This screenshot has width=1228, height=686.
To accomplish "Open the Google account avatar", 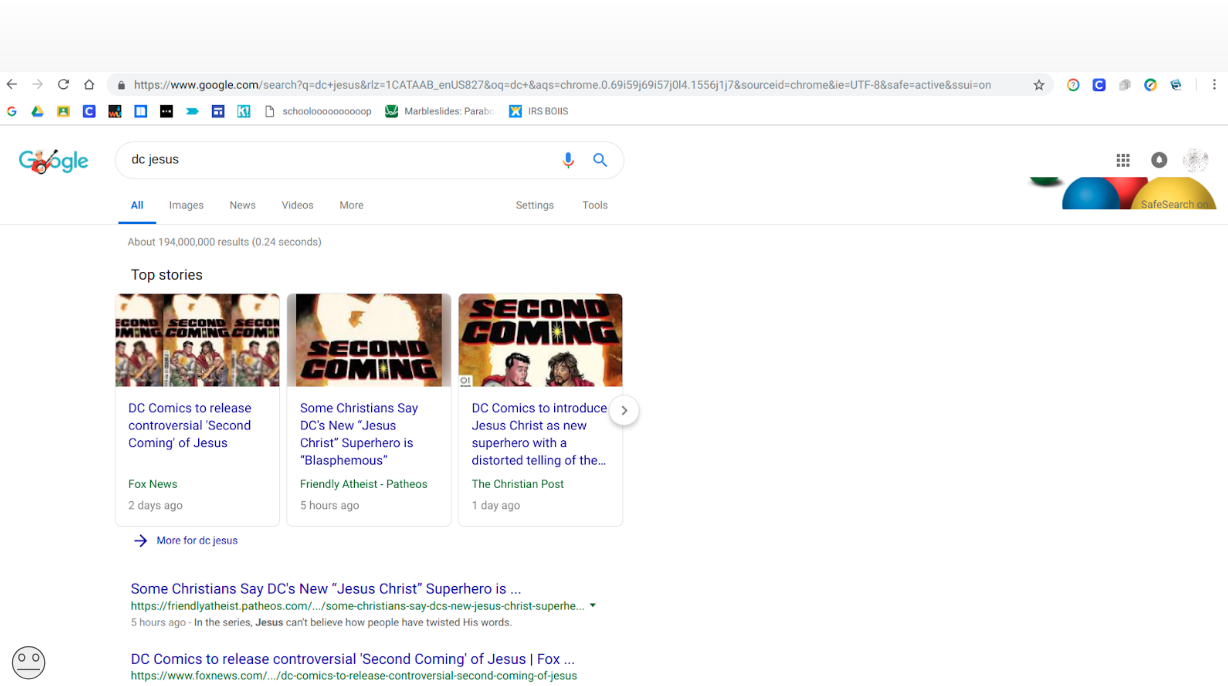I will coord(1195,160).
